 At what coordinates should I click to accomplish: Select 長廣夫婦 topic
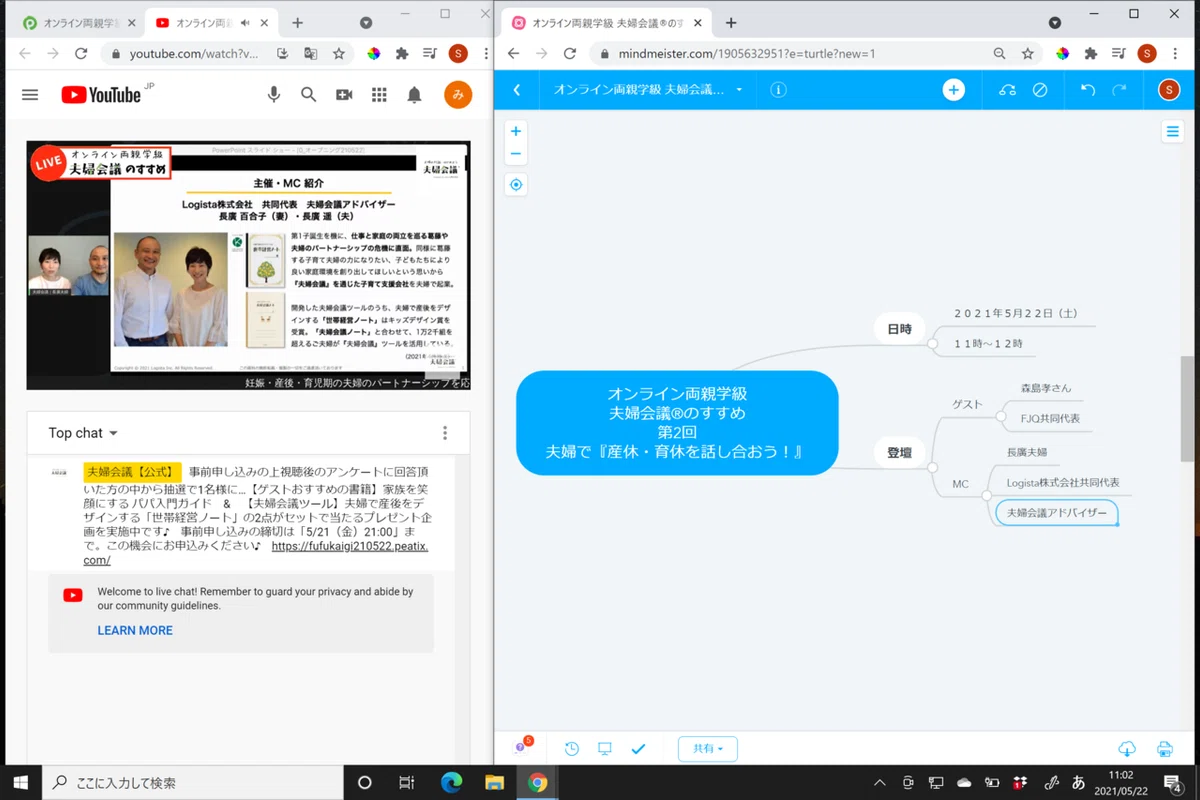tap(1026, 452)
